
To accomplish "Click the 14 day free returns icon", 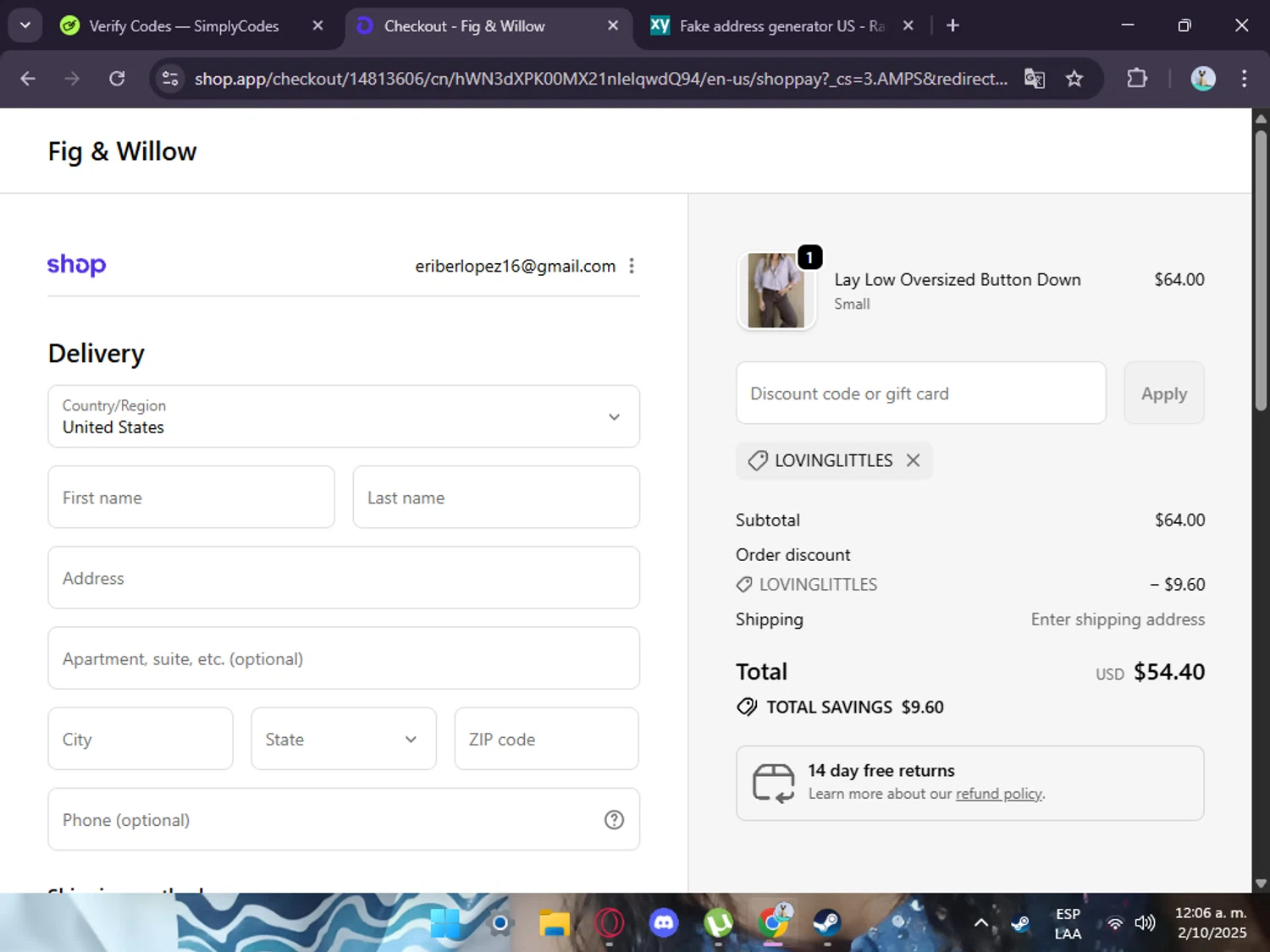I will click(x=774, y=783).
